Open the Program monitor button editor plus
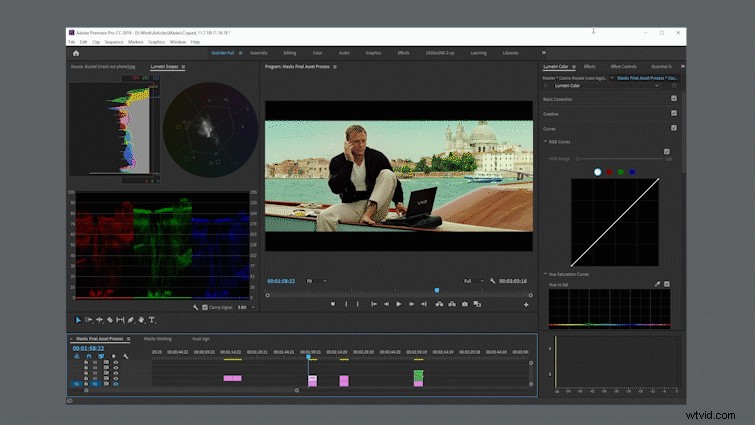 tap(526, 305)
